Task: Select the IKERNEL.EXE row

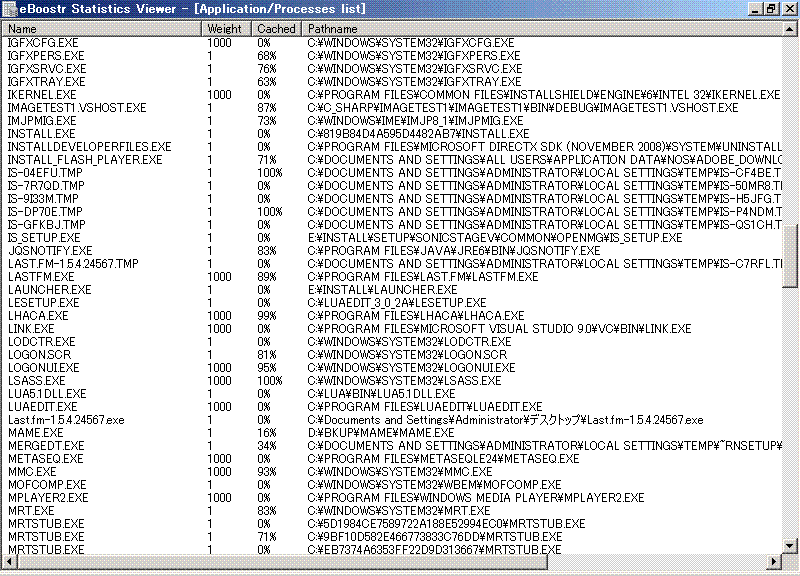Action: click(392, 95)
